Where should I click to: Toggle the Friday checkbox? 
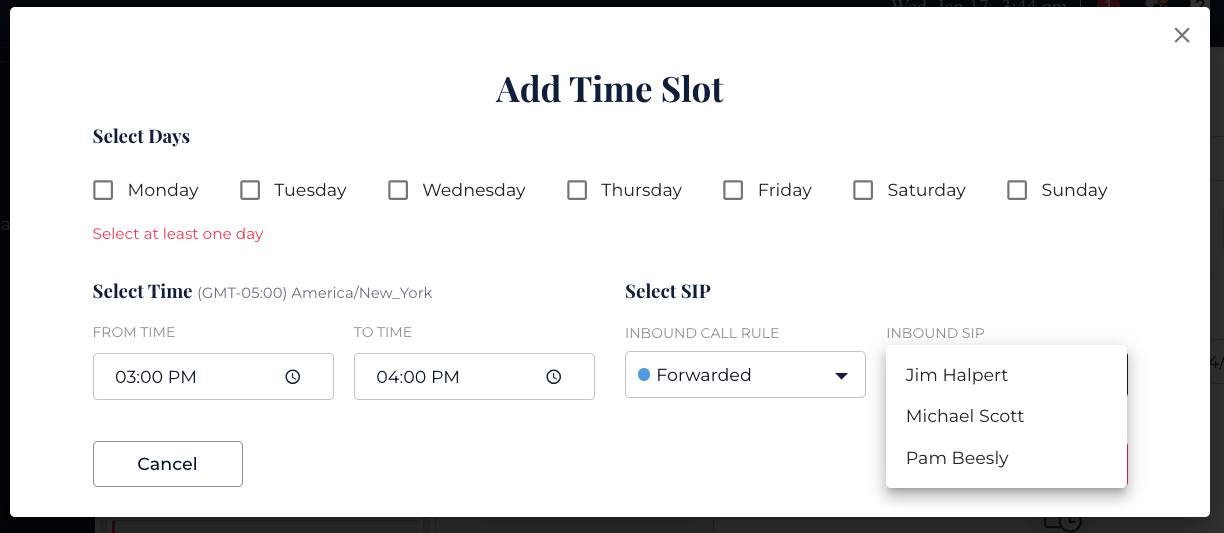tap(733, 190)
